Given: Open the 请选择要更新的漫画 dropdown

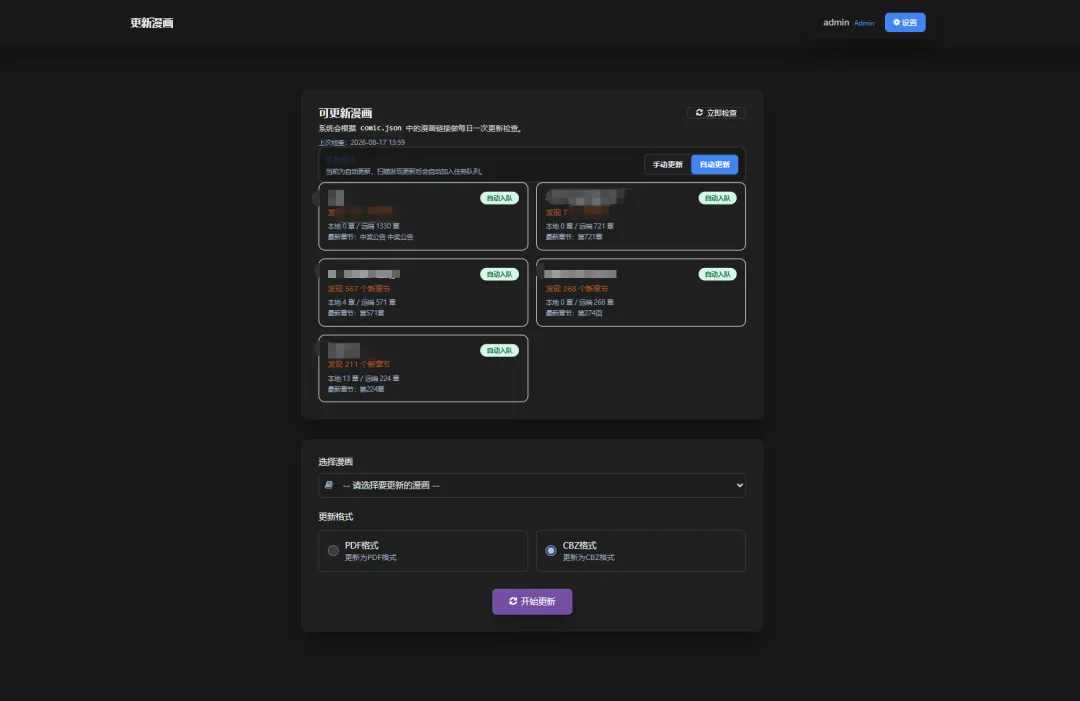Looking at the screenshot, I should point(532,485).
